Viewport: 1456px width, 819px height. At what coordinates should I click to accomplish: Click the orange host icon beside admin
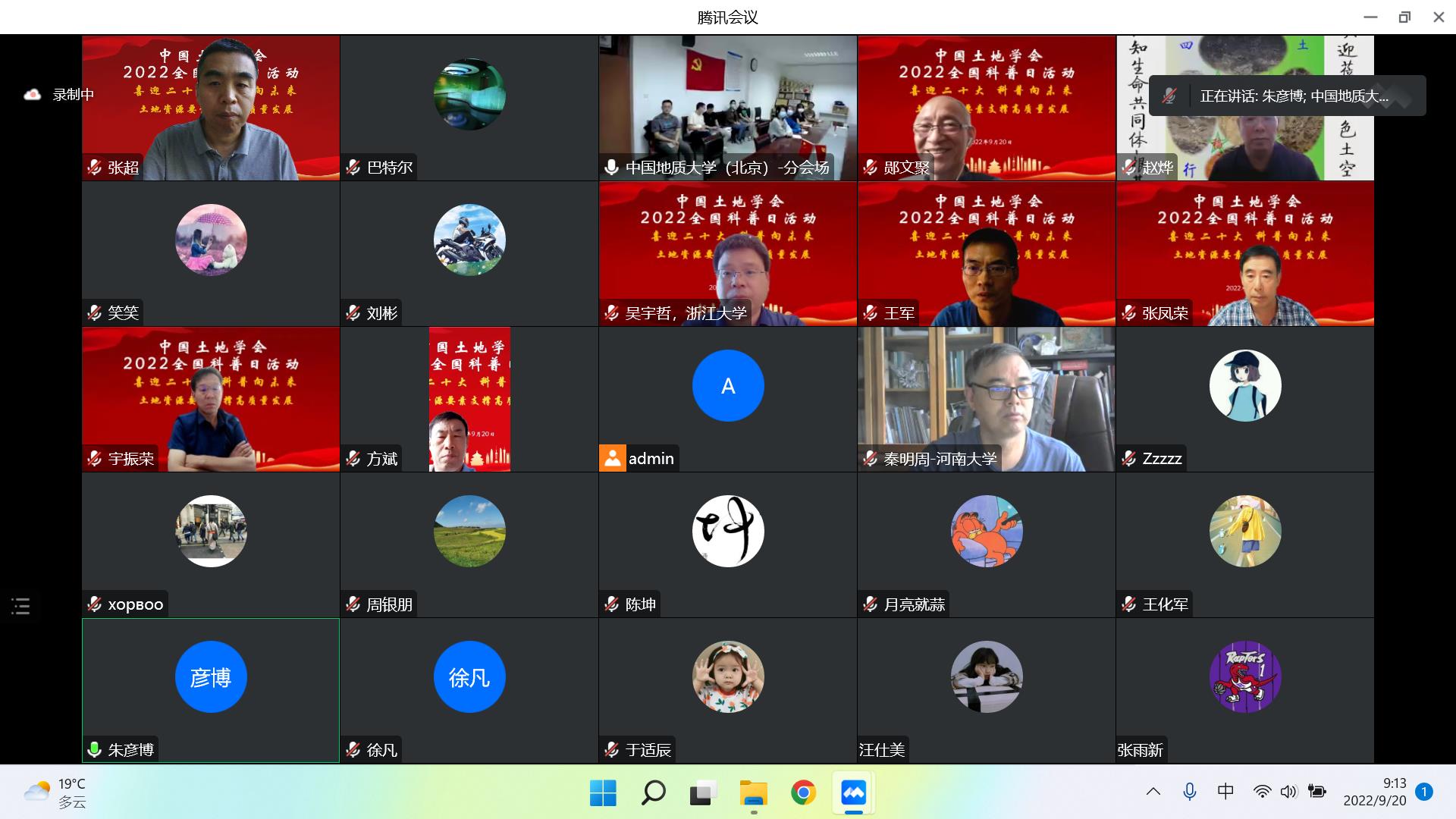pyautogui.click(x=612, y=458)
